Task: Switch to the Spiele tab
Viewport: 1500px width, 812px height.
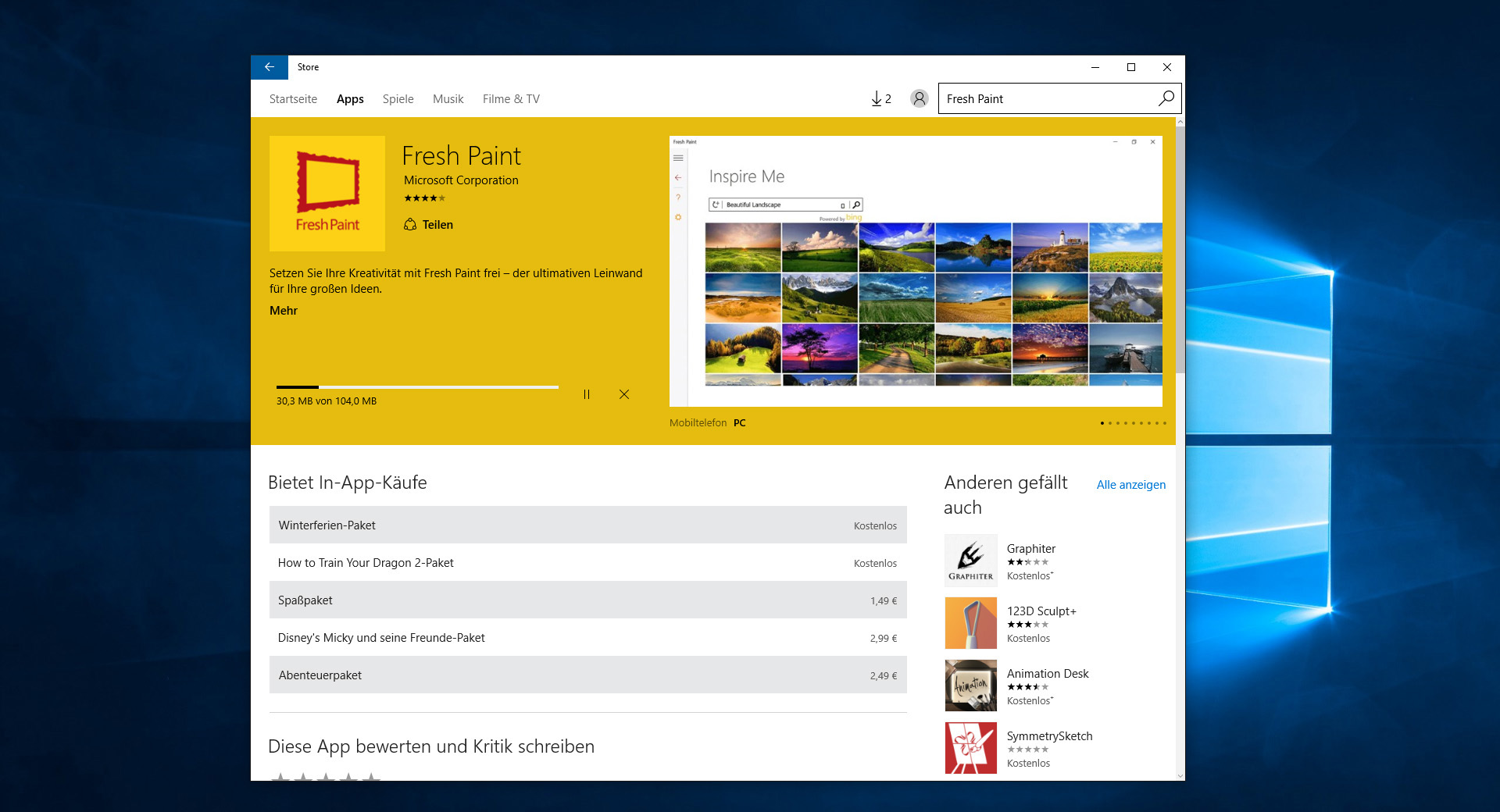Action: pos(398,99)
